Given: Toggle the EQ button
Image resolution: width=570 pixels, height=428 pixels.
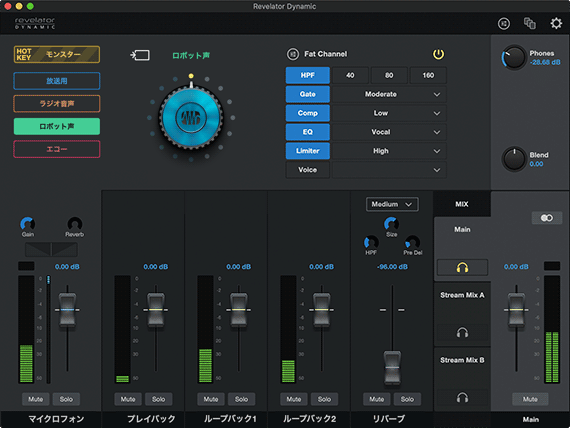Looking at the screenshot, I should pos(308,132).
